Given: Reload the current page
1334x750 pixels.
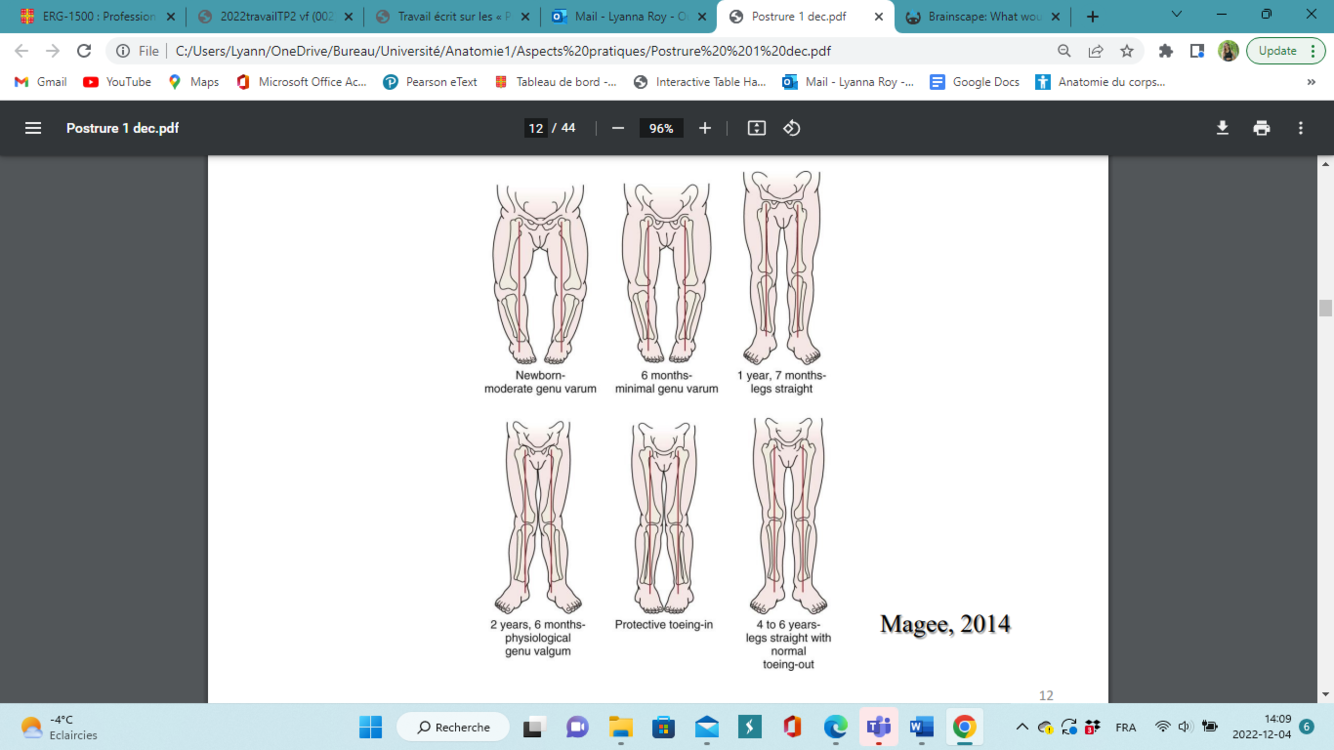Looking at the screenshot, I should click(84, 51).
